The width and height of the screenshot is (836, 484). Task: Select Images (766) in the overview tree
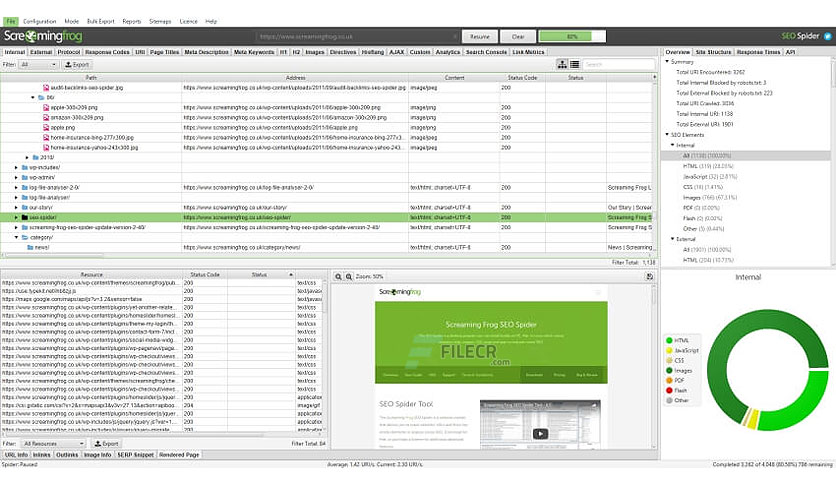[x=710, y=197]
